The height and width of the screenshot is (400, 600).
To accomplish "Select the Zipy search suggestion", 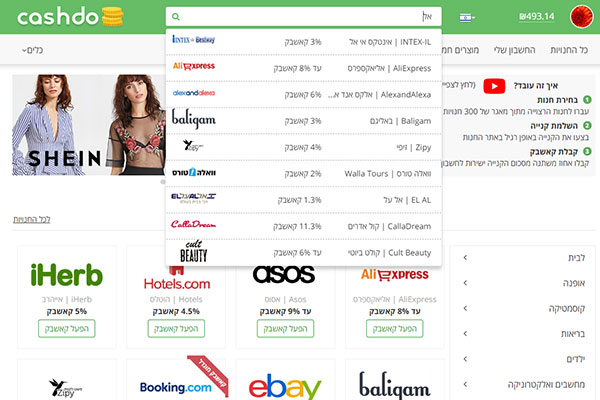I will 303,147.
